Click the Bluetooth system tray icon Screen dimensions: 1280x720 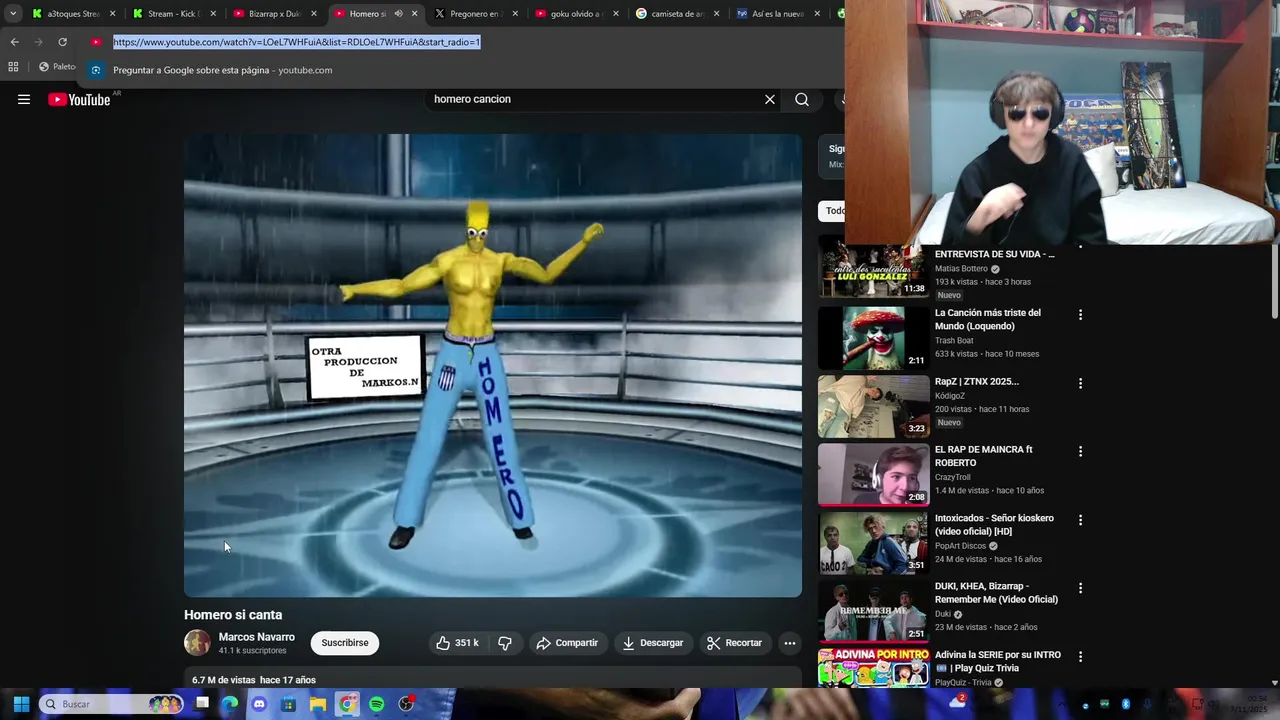[1126, 704]
